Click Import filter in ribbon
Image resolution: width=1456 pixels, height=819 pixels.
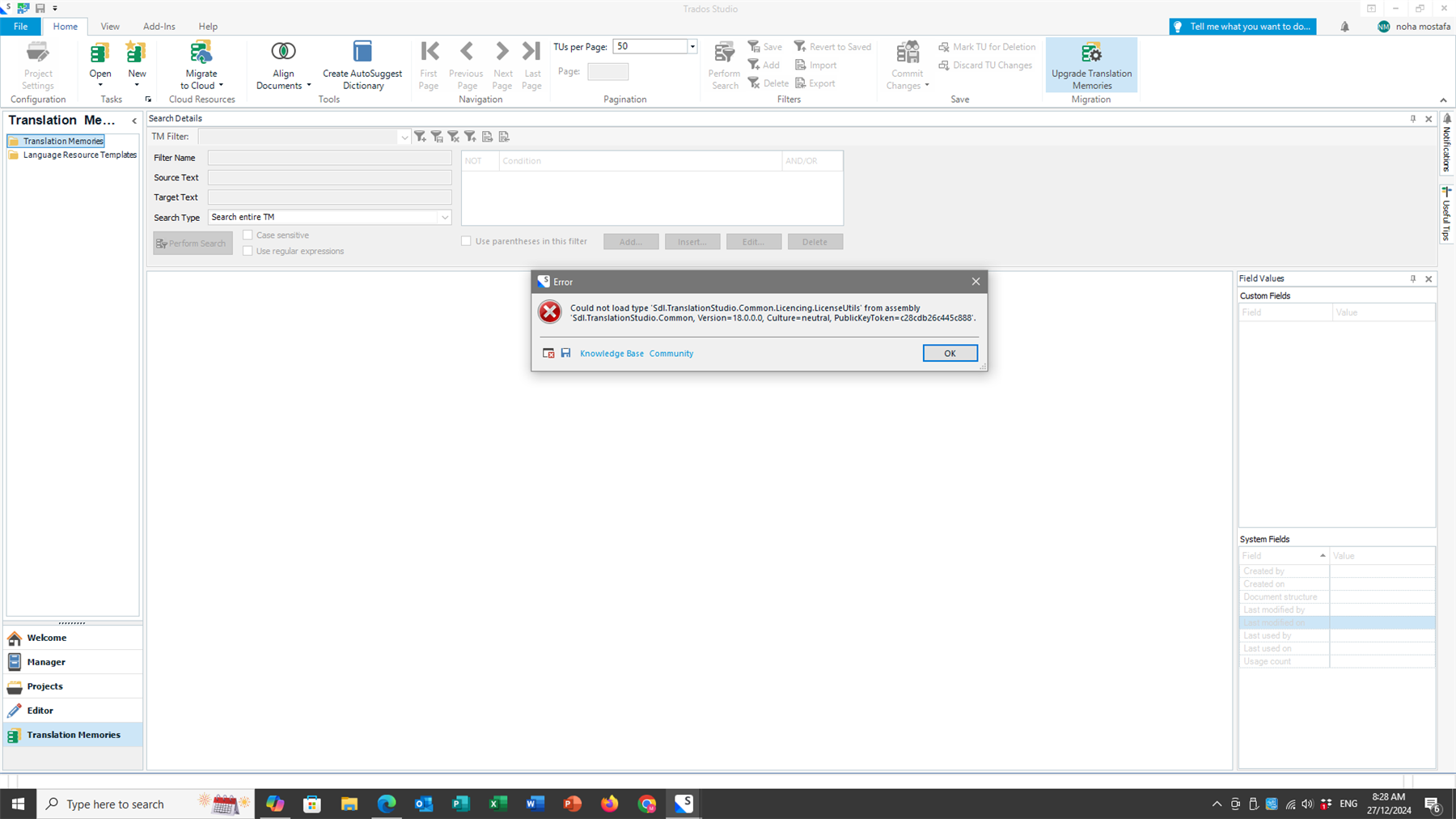click(x=815, y=65)
